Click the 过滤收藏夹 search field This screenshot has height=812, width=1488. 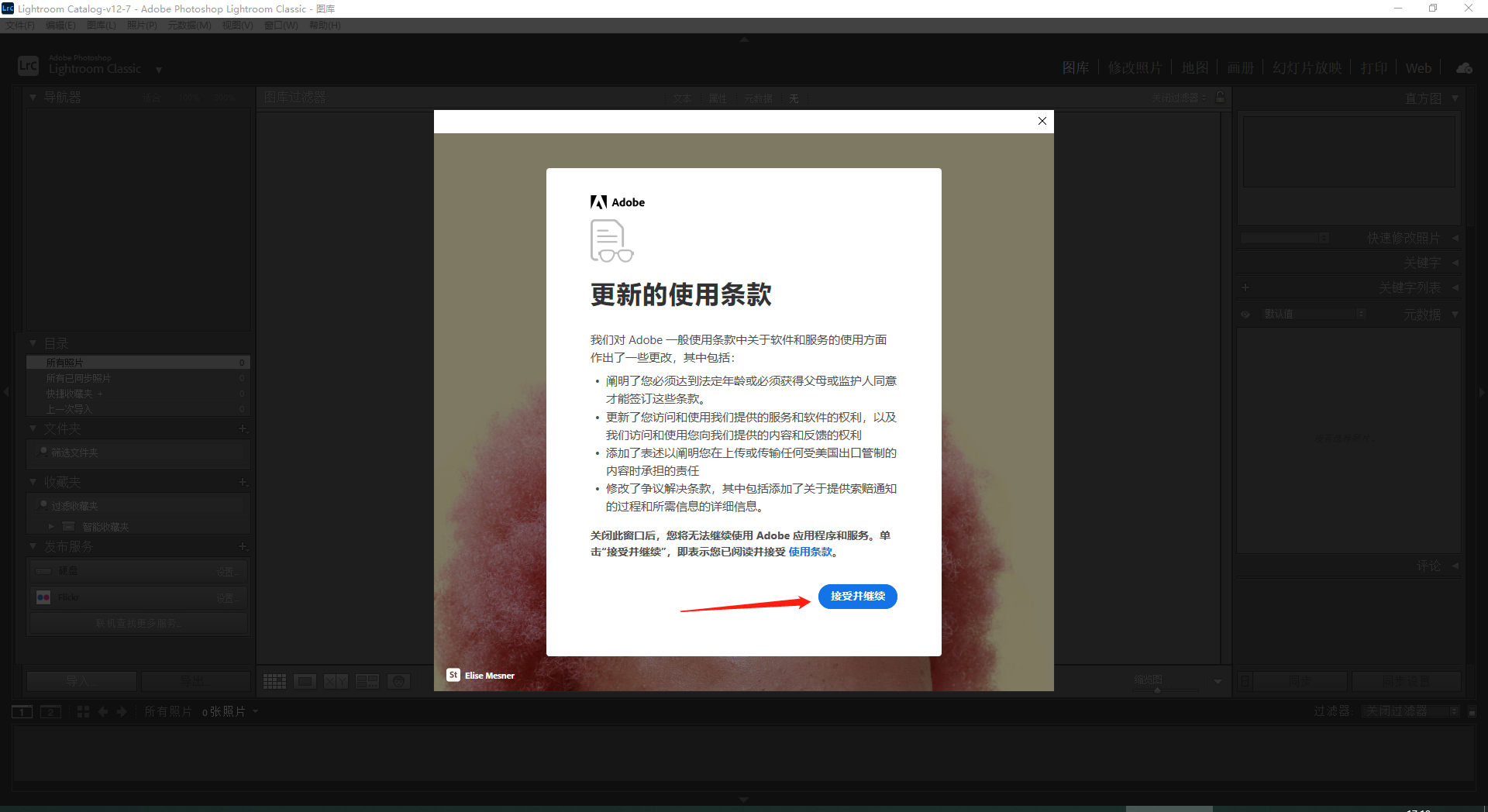tap(138, 506)
